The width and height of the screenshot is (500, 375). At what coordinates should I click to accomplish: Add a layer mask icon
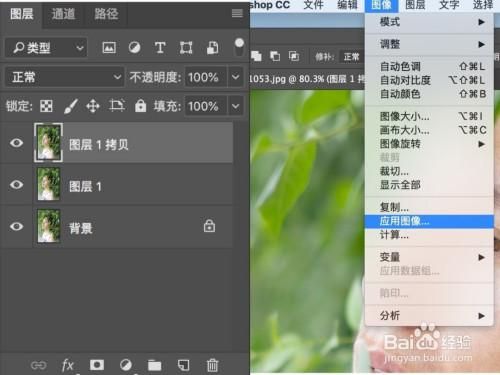point(97,365)
